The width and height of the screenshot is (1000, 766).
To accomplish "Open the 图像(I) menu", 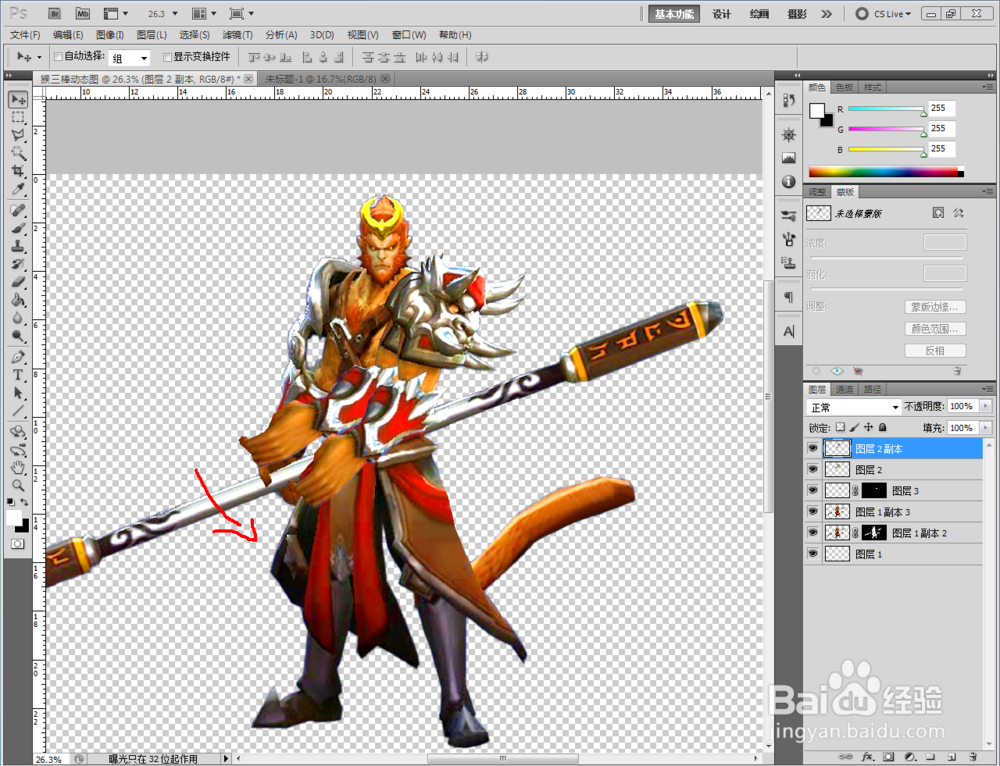I will pos(110,35).
